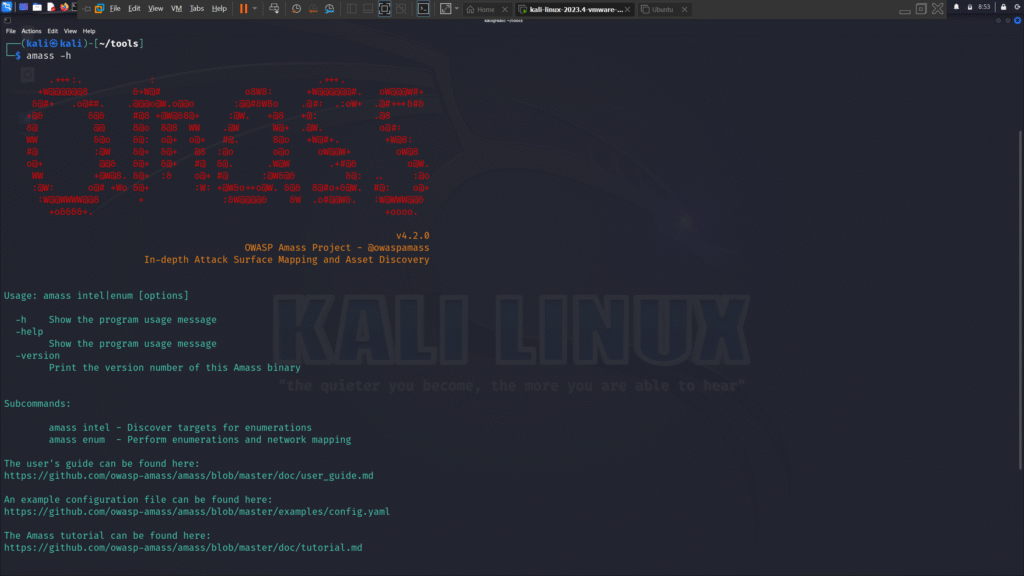Click the logout power icon
The height and width of the screenshot is (576, 1024).
(x=1018, y=7)
